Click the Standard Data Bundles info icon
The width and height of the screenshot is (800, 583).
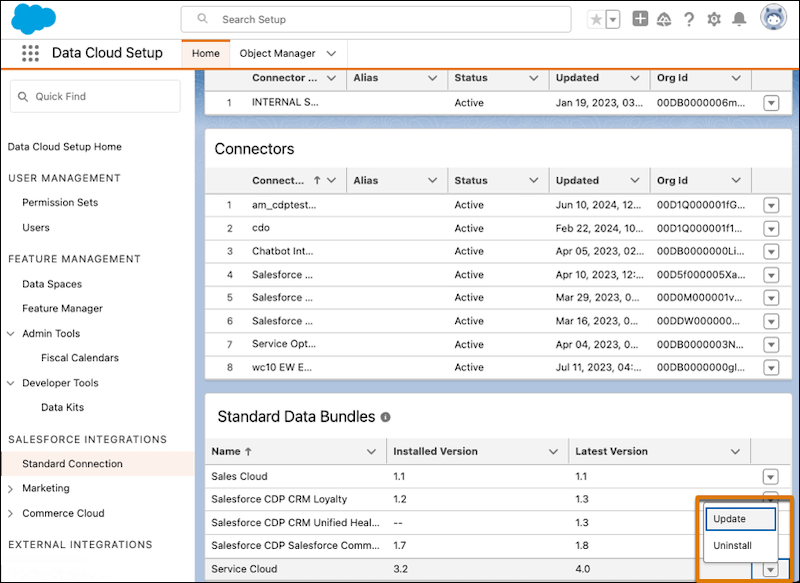[x=385, y=417]
